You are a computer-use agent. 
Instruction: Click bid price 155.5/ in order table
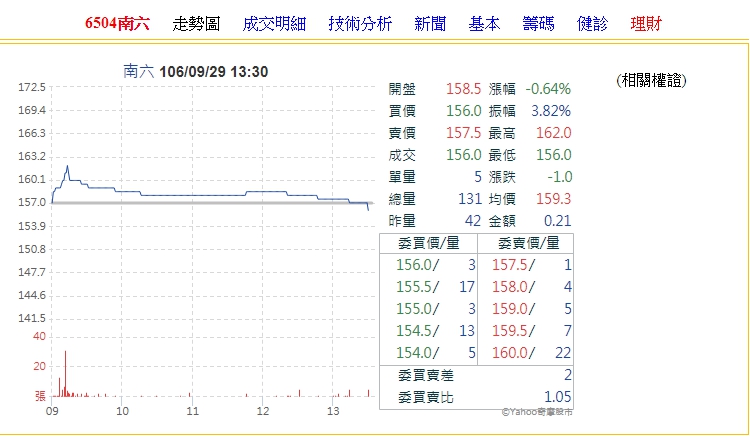[417, 287]
